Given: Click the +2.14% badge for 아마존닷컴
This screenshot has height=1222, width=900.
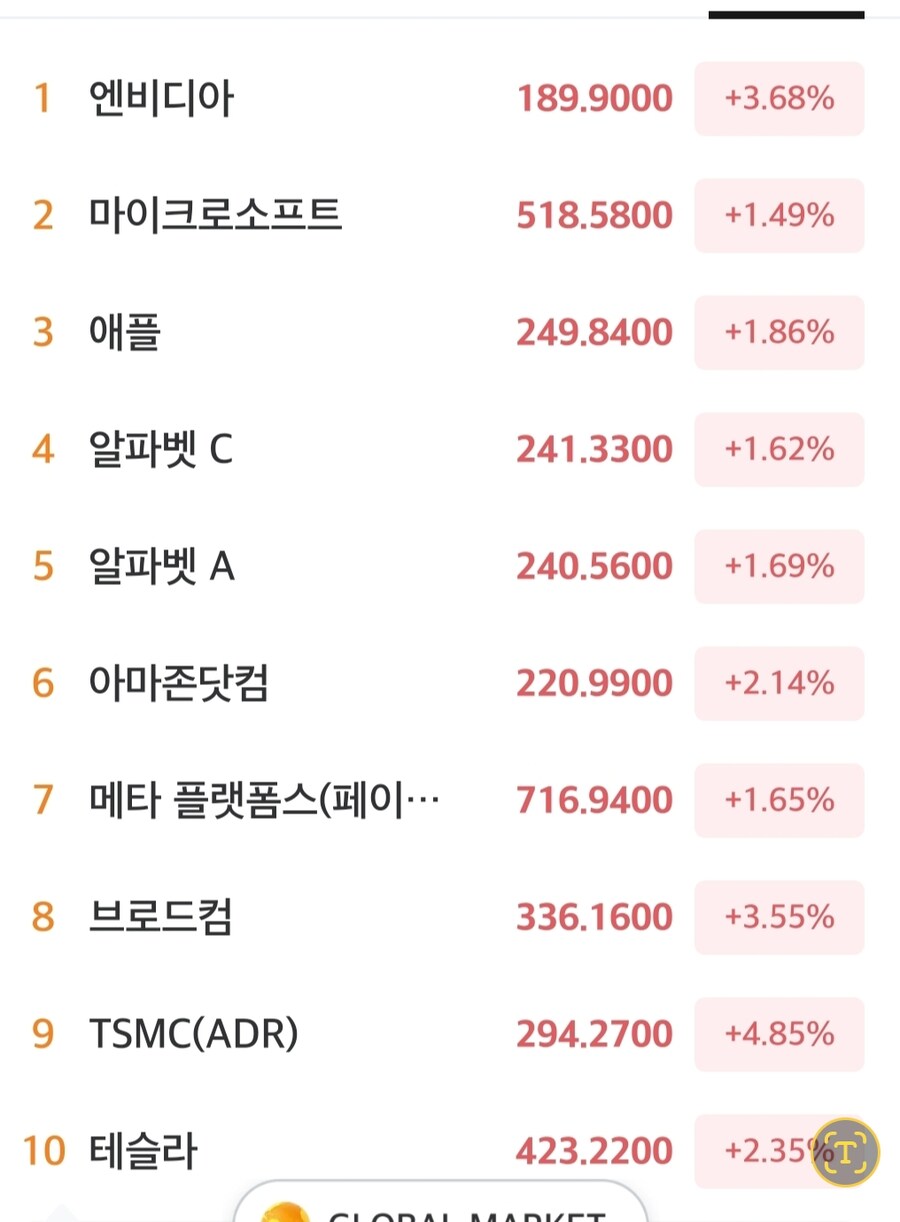Looking at the screenshot, I should 779,684.
